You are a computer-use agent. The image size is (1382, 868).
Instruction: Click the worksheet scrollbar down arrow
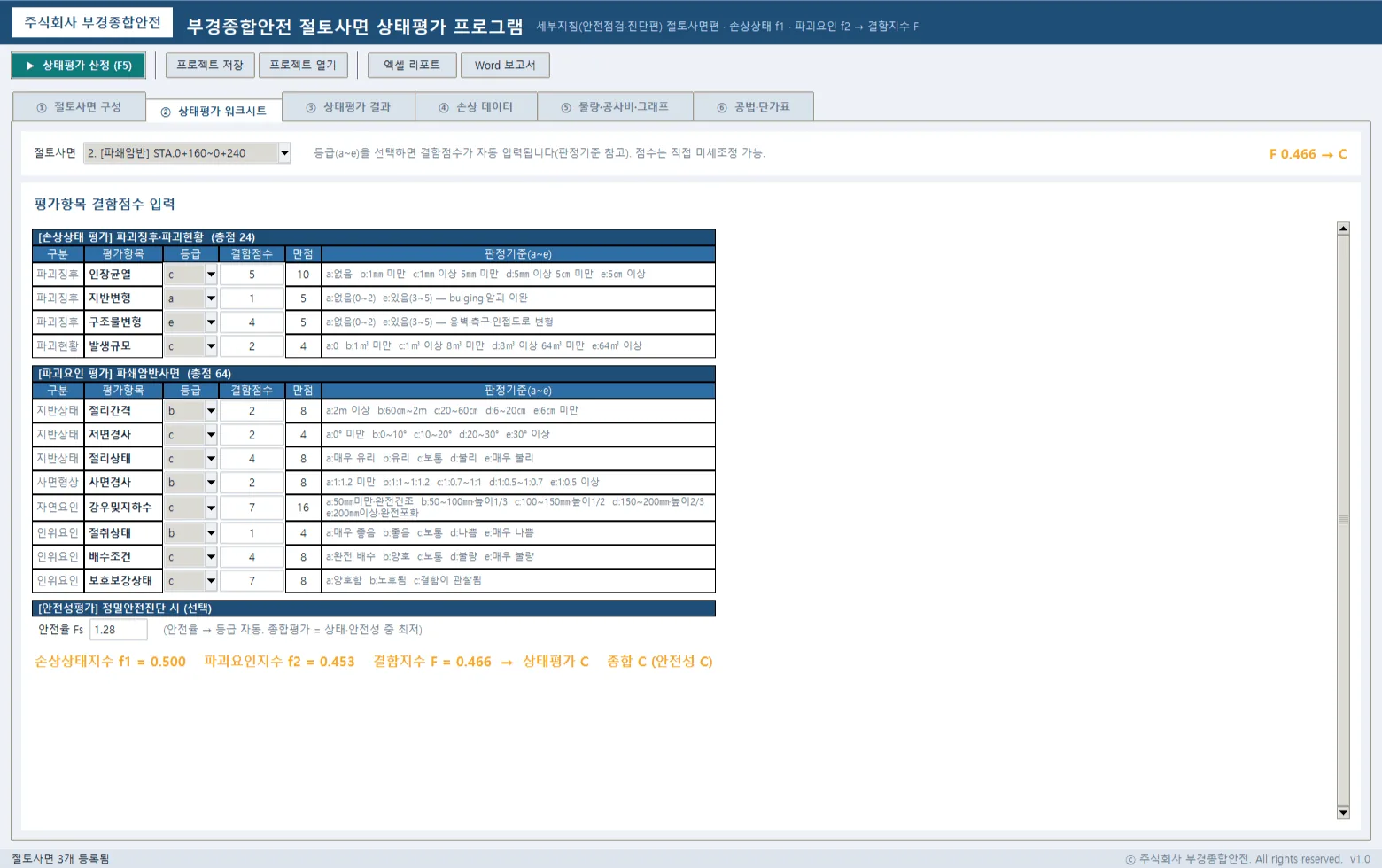click(1343, 812)
